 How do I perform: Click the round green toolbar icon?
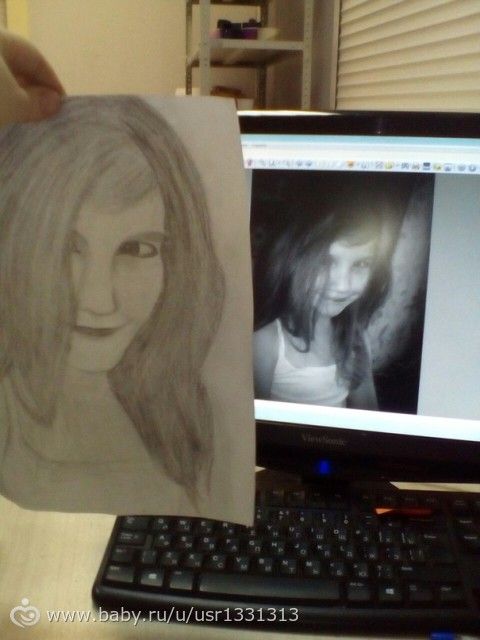coord(389,165)
